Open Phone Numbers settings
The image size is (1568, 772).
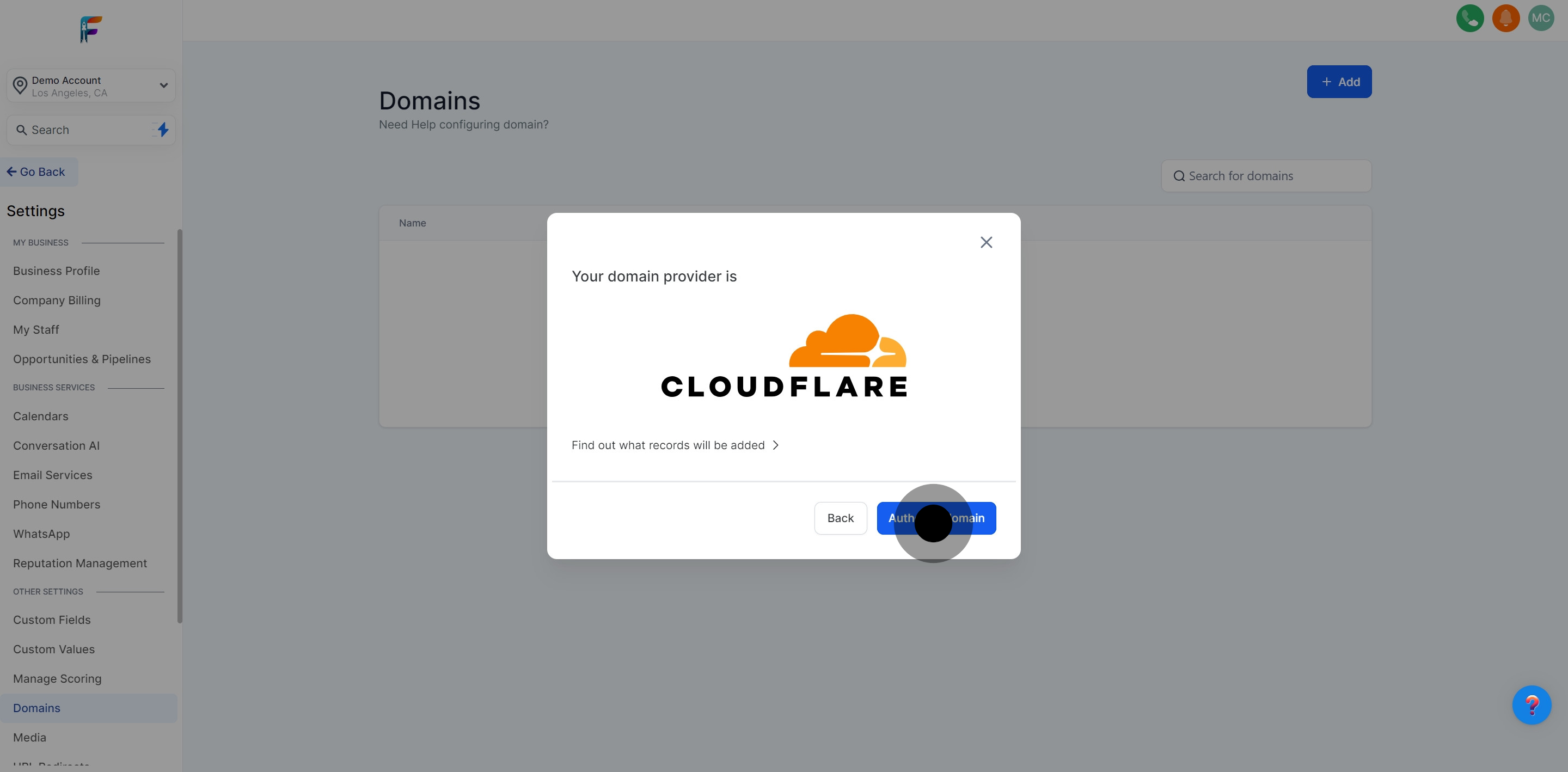coord(57,505)
